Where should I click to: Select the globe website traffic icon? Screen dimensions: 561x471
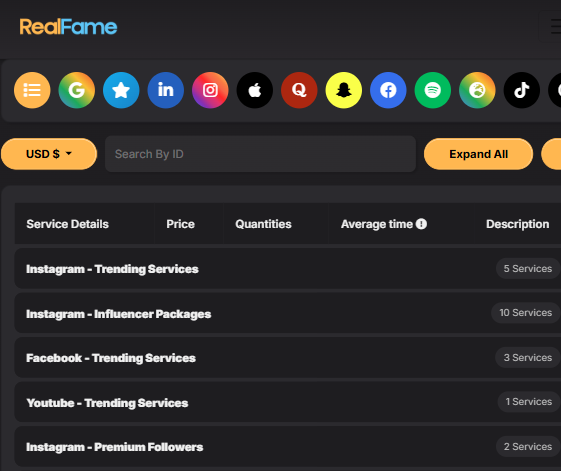tap(477, 90)
